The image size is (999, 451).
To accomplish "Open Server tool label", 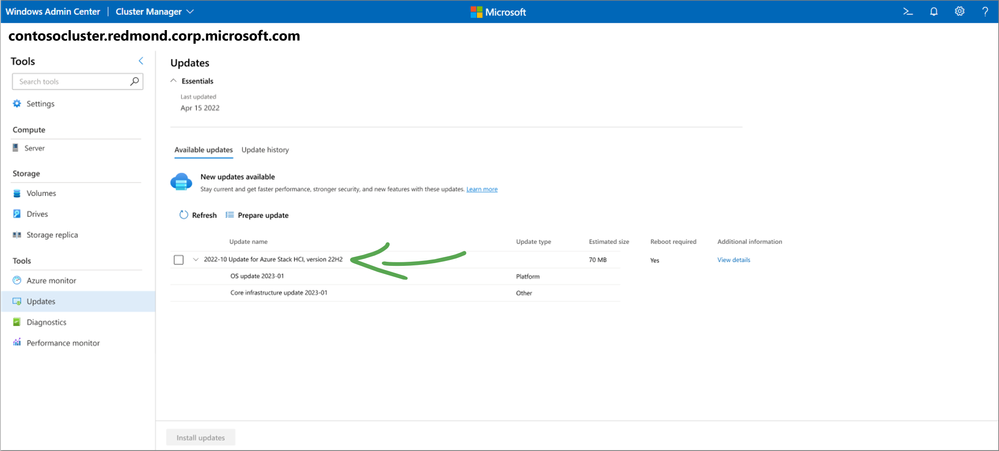I will (x=34, y=148).
